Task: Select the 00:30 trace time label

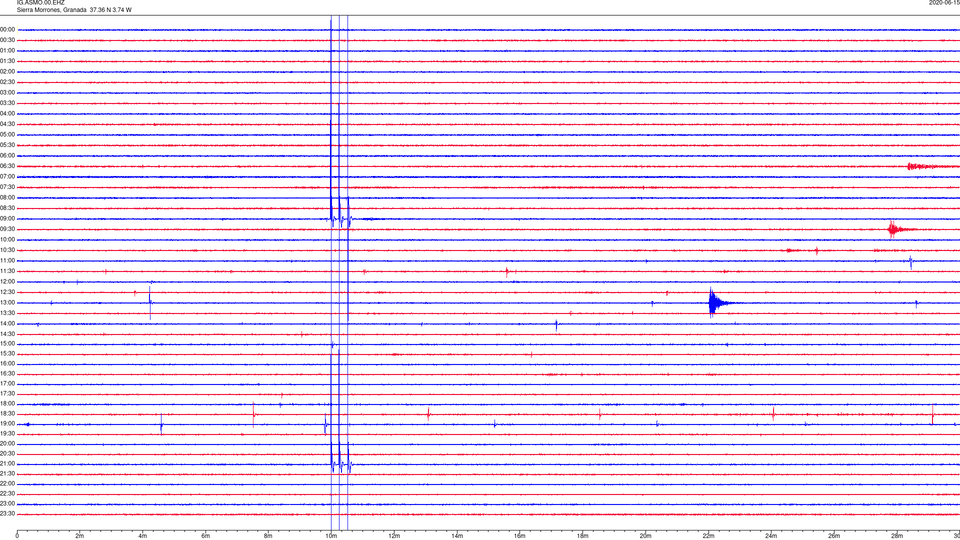Action: click(x=7, y=40)
